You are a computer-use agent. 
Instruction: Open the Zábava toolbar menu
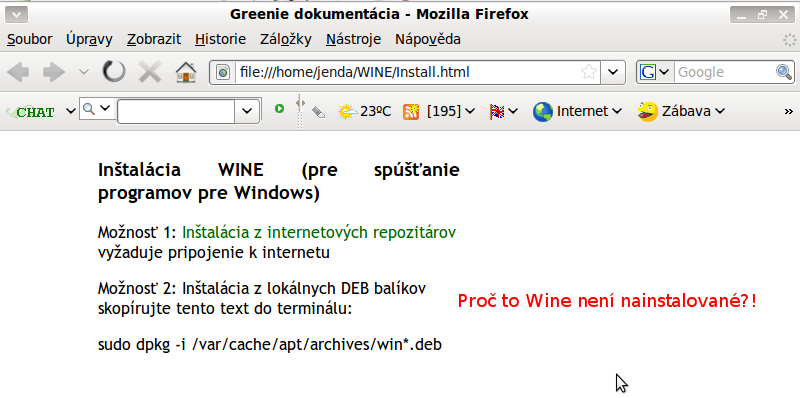682,111
